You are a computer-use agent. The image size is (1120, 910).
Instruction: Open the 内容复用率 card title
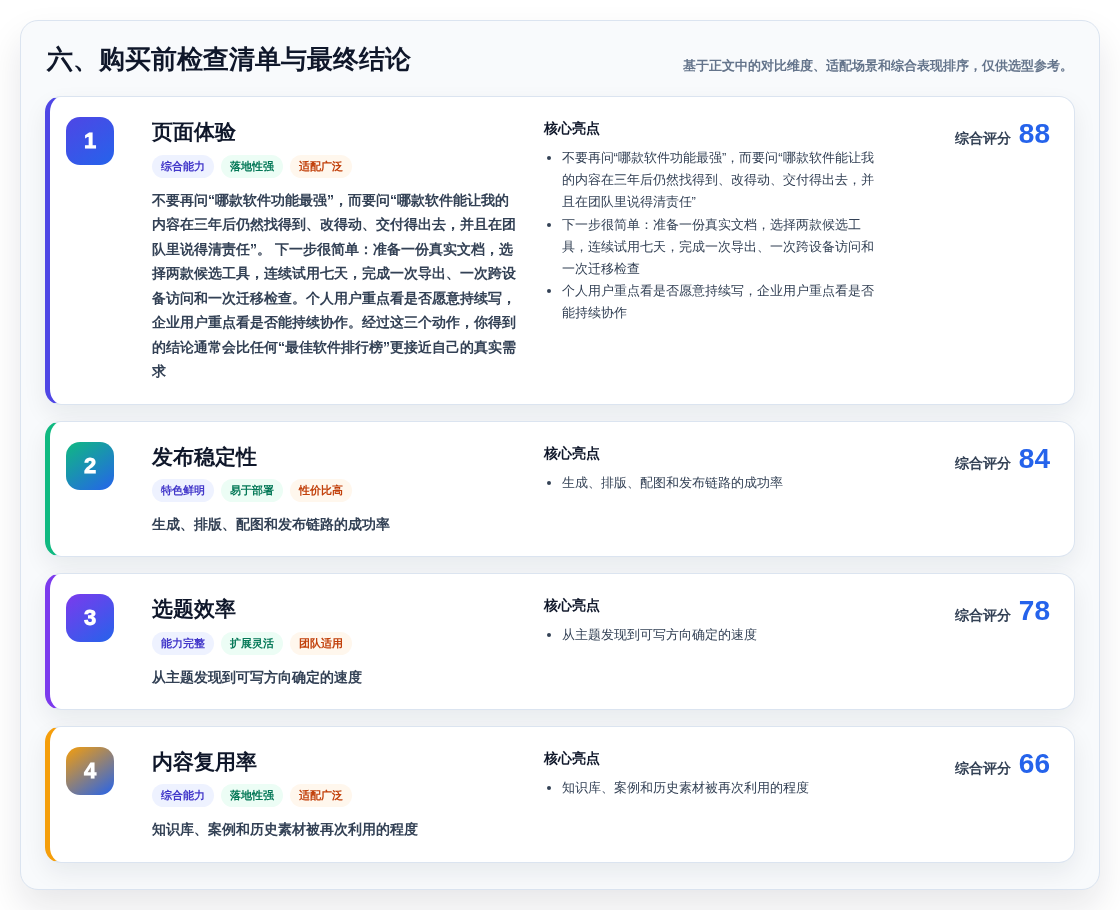204,762
